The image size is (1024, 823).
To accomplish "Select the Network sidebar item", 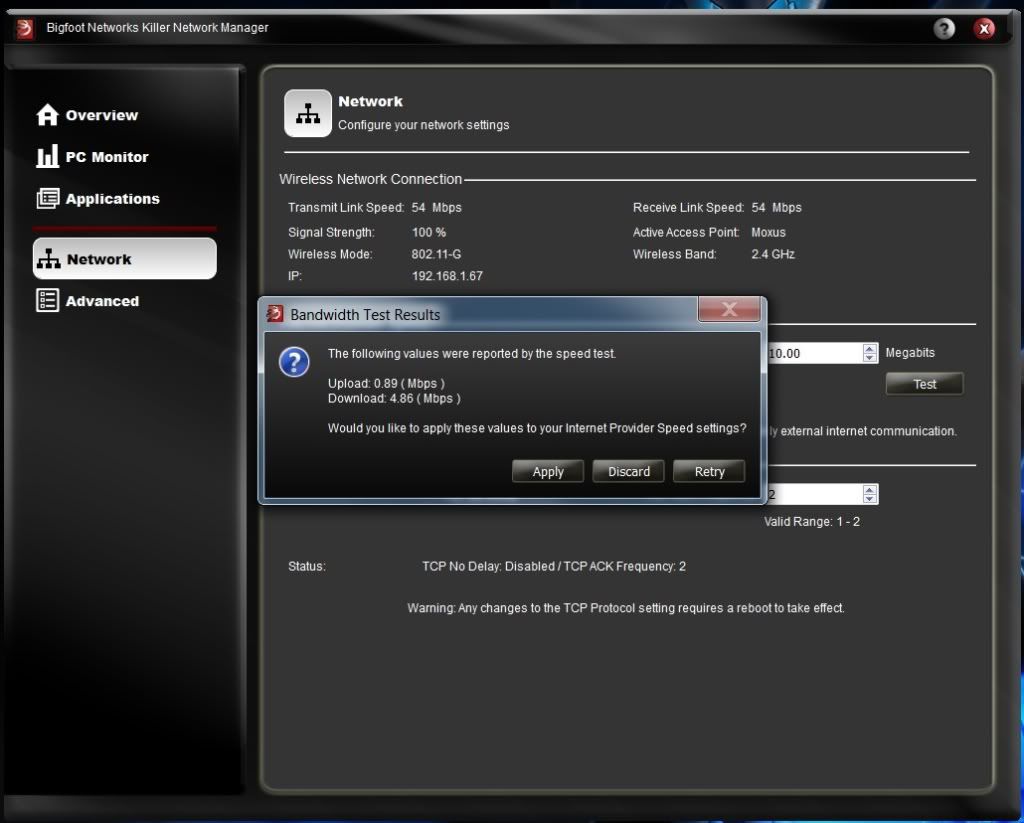I will tap(125, 259).
